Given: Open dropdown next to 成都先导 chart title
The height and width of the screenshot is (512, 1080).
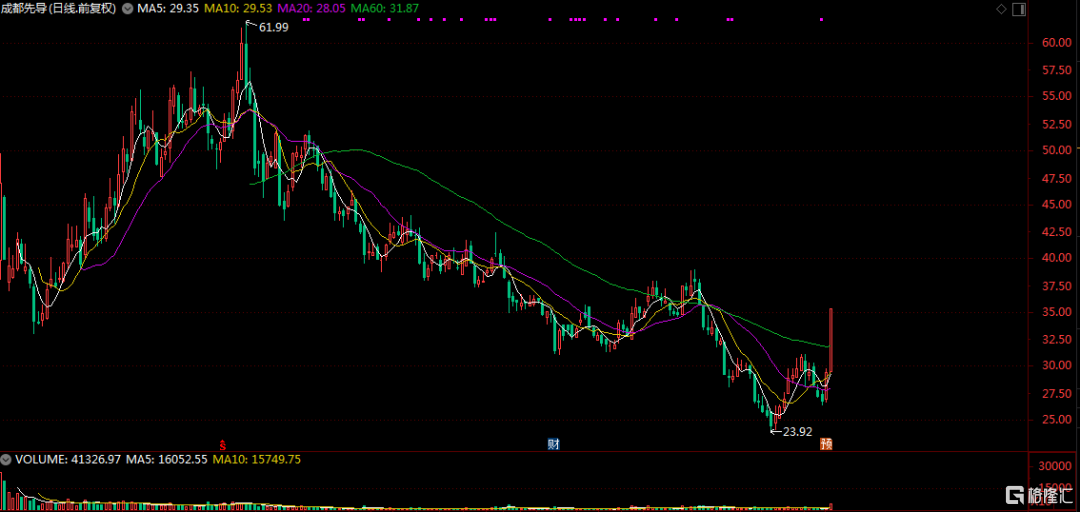Looking at the screenshot, I should coord(126,9).
